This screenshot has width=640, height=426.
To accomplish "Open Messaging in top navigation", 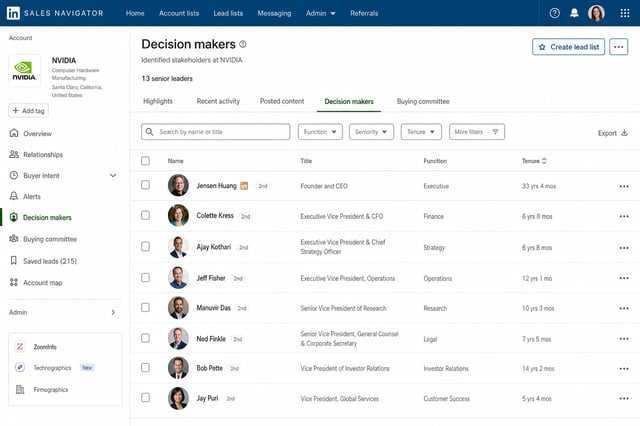I will 274,13.
